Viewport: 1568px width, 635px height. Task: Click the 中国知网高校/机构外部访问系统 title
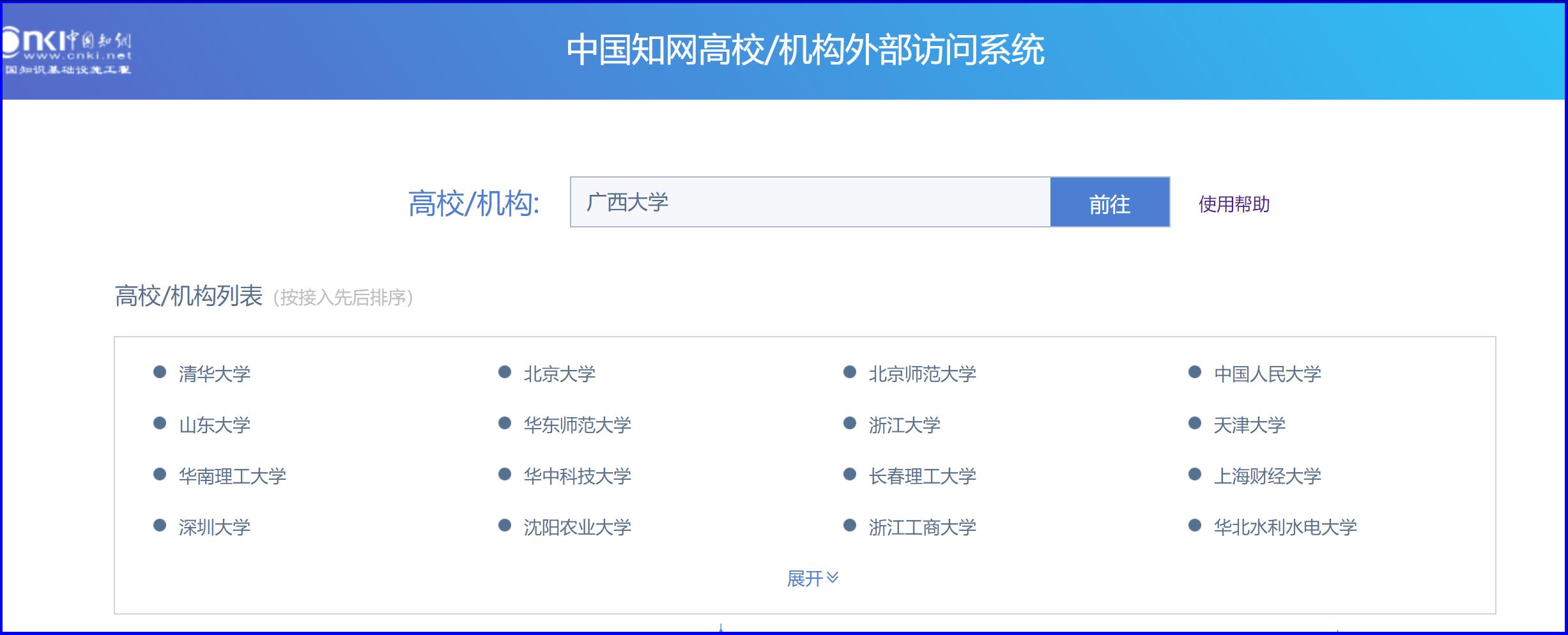click(805, 50)
